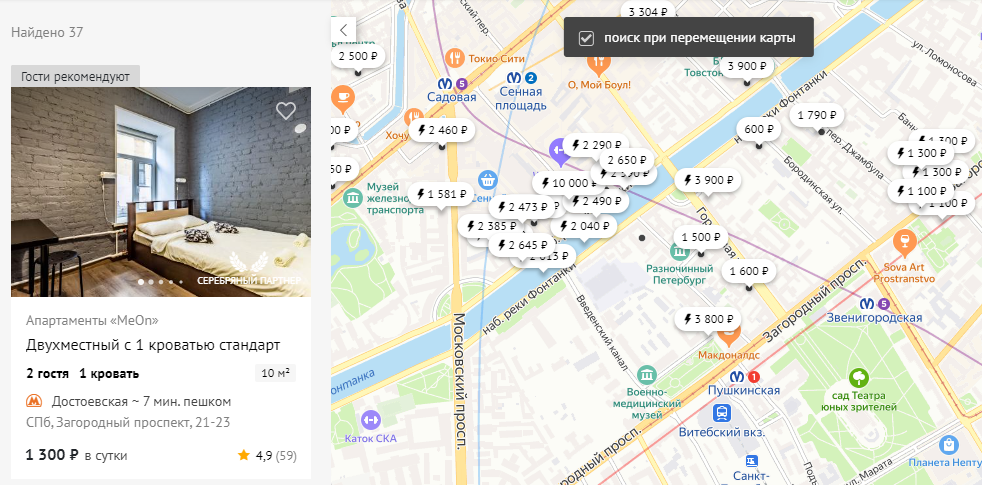Open Двухместный с 1 кроватью стандарт title
The height and width of the screenshot is (485, 982).
click(153, 345)
